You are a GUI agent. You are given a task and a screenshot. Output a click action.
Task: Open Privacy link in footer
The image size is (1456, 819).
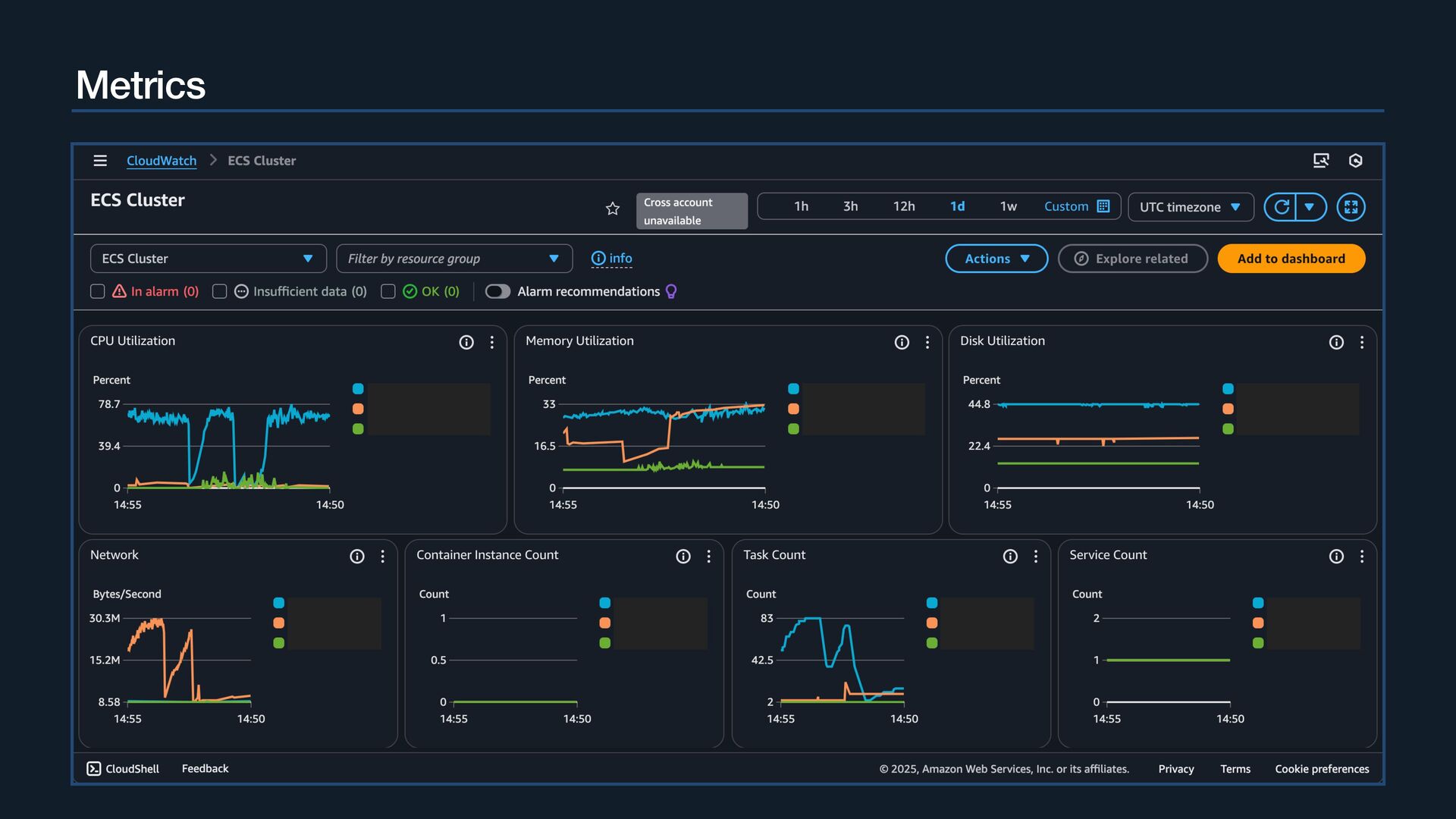[x=1176, y=769]
